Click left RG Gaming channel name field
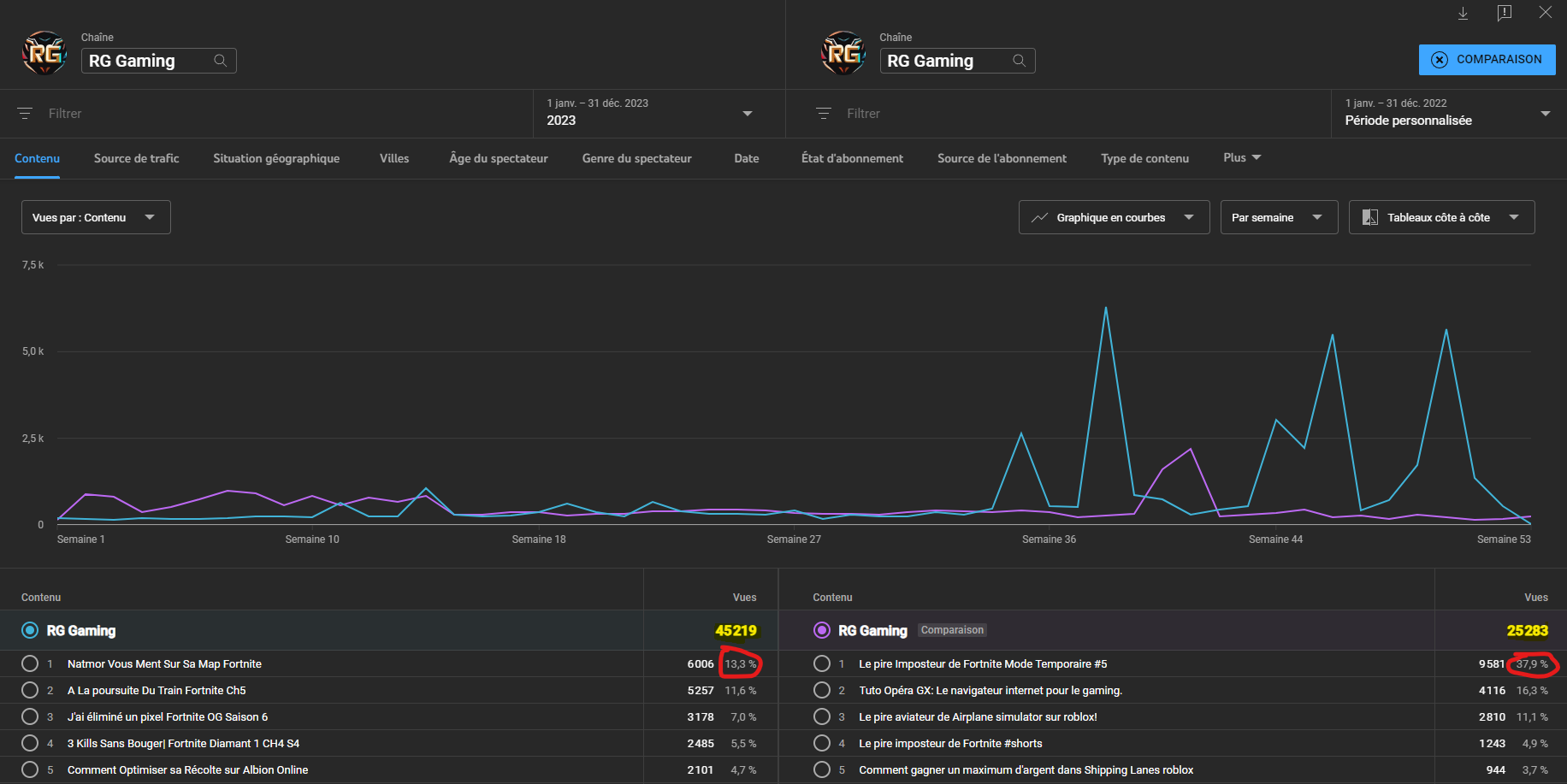This screenshot has width=1567, height=784. coord(159,61)
